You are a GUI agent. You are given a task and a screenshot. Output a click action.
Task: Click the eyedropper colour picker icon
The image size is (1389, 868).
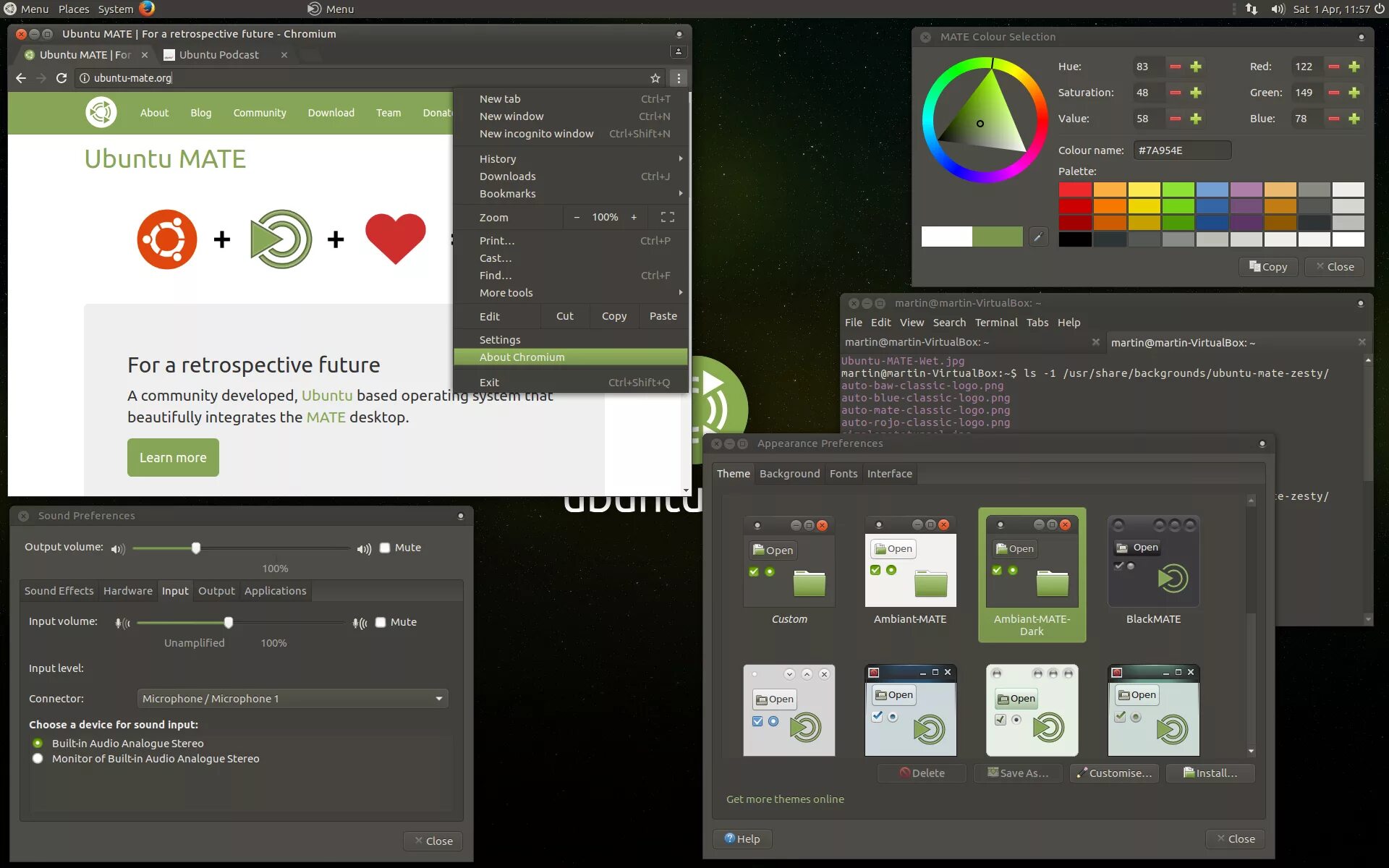pos(1038,237)
